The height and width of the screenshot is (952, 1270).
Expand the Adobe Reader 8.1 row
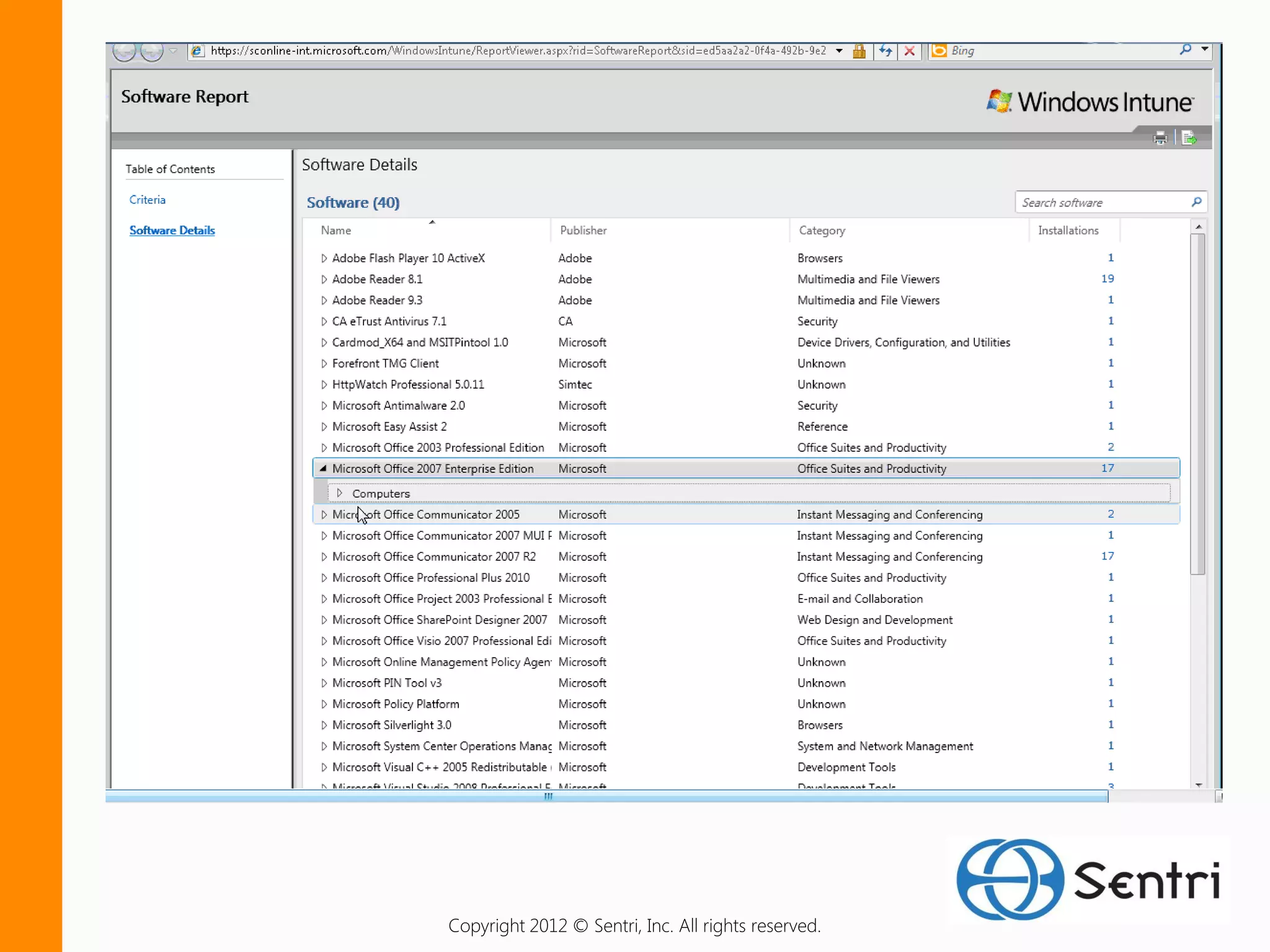(324, 280)
